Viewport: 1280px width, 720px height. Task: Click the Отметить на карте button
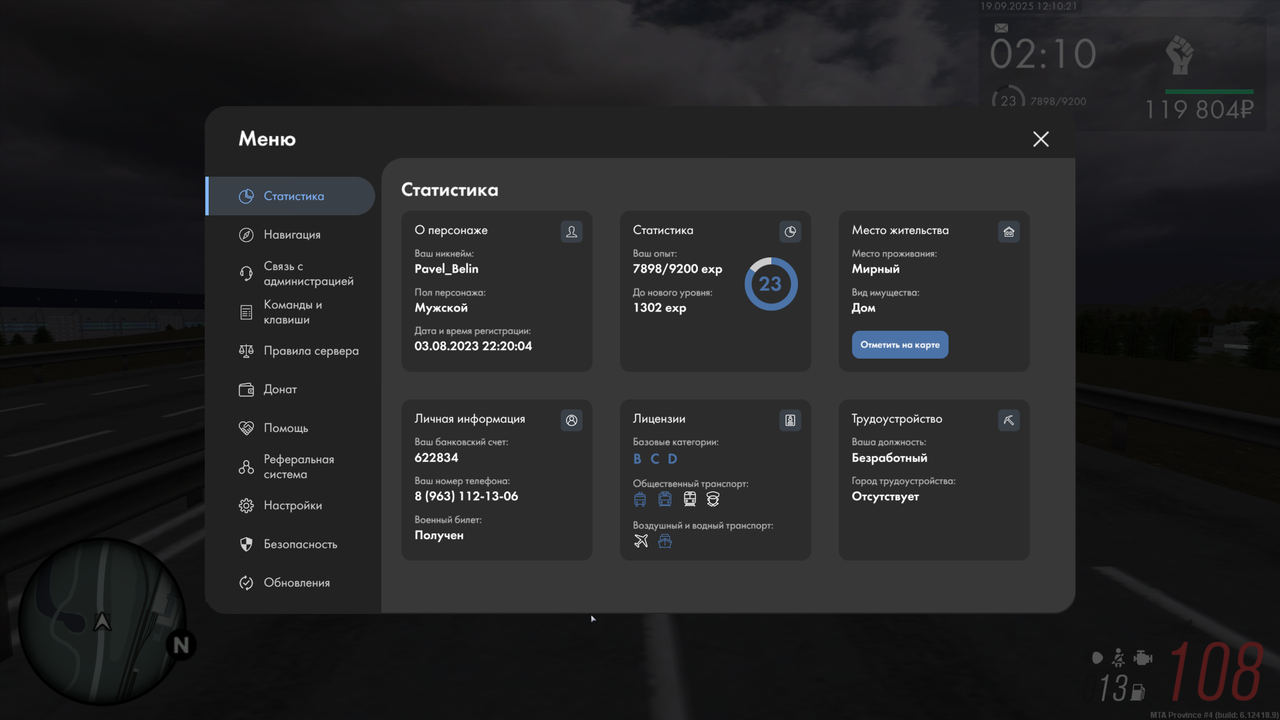coord(900,345)
